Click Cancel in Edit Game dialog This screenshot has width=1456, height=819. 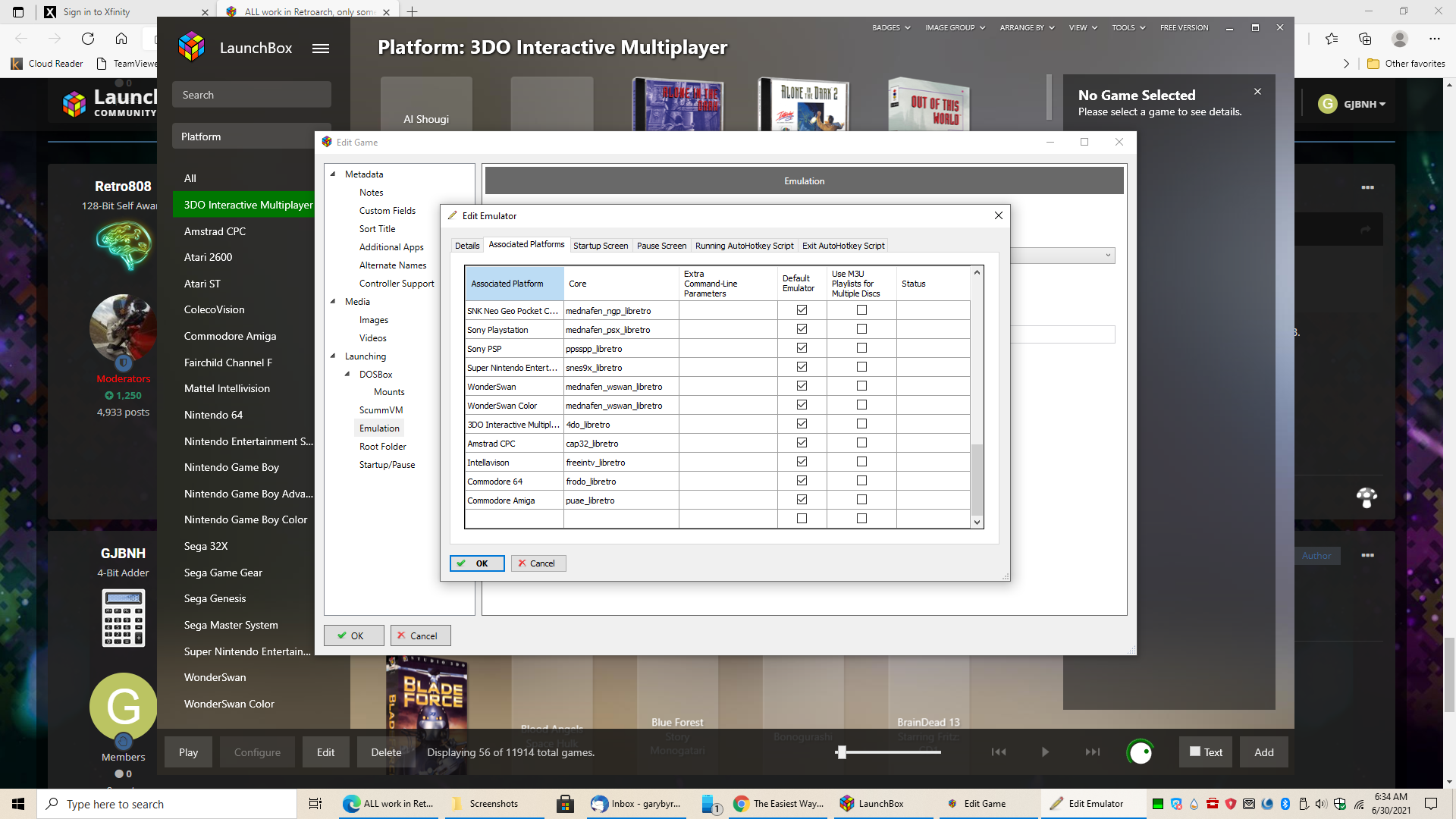[421, 635]
